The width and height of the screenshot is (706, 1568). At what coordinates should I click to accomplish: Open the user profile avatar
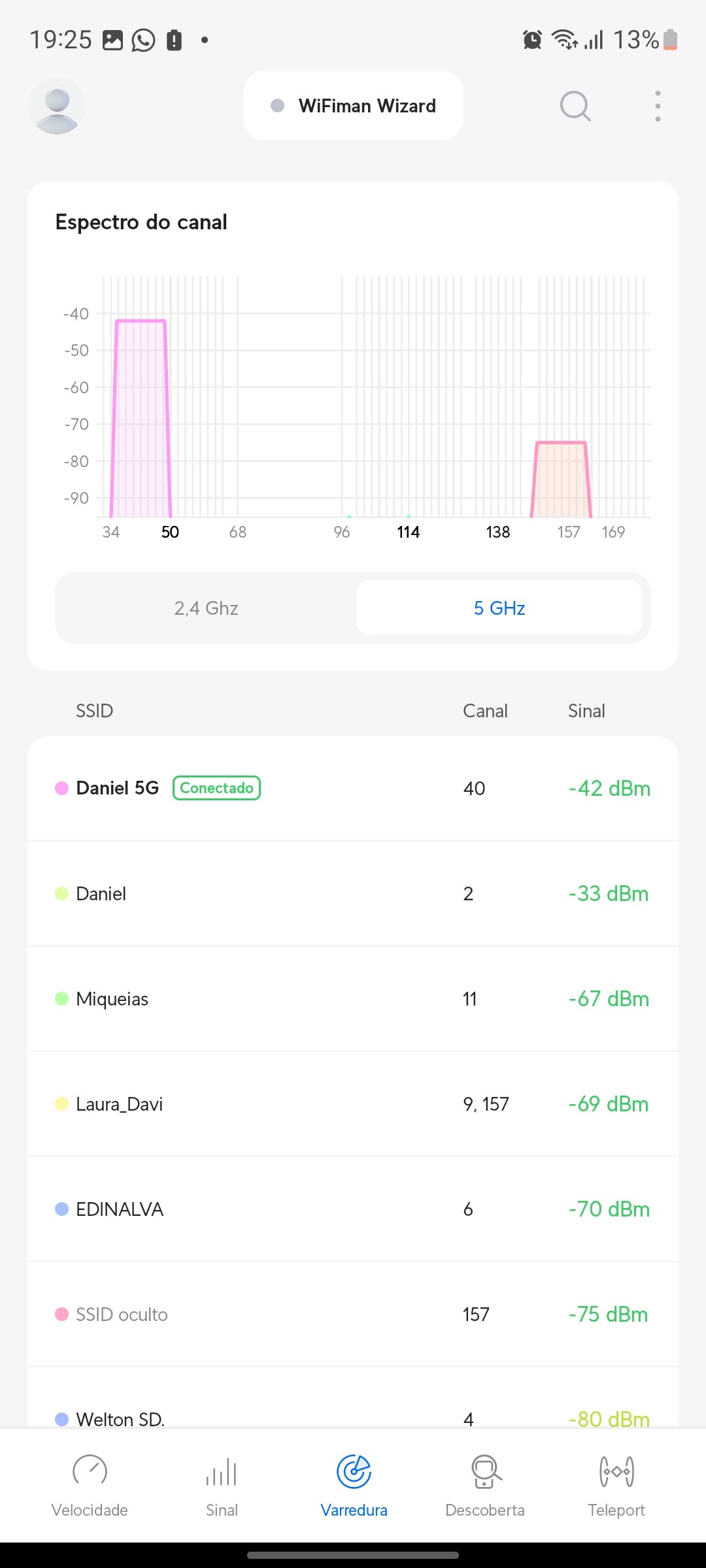(x=57, y=106)
